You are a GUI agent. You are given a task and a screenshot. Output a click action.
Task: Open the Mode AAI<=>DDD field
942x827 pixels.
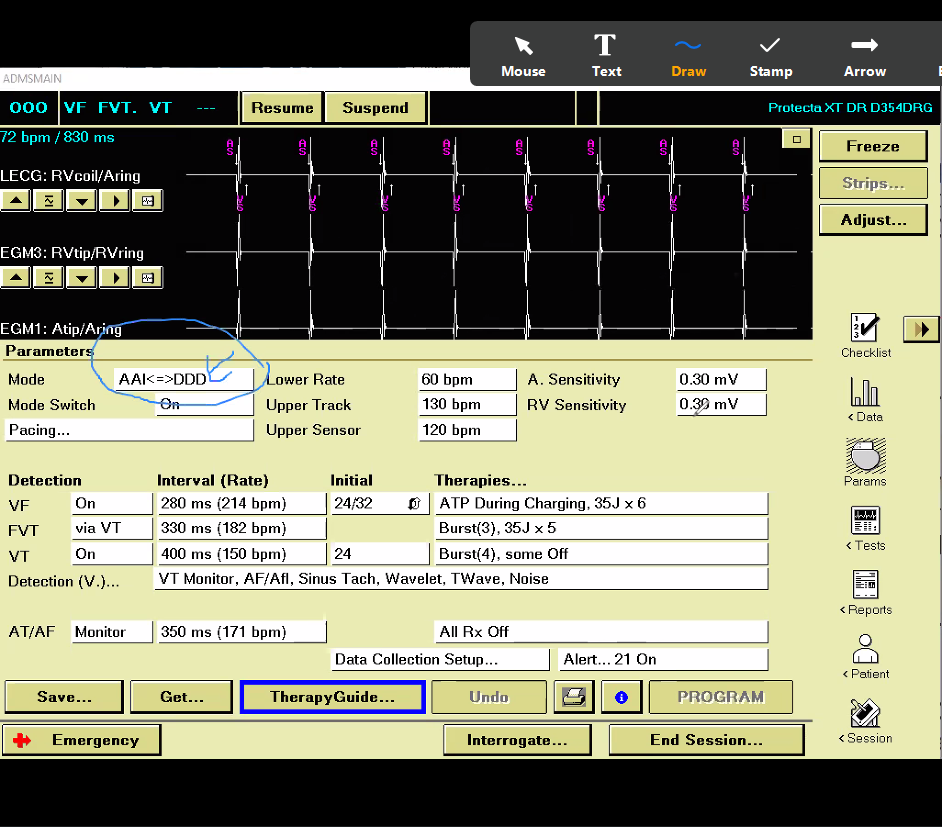coord(183,379)
